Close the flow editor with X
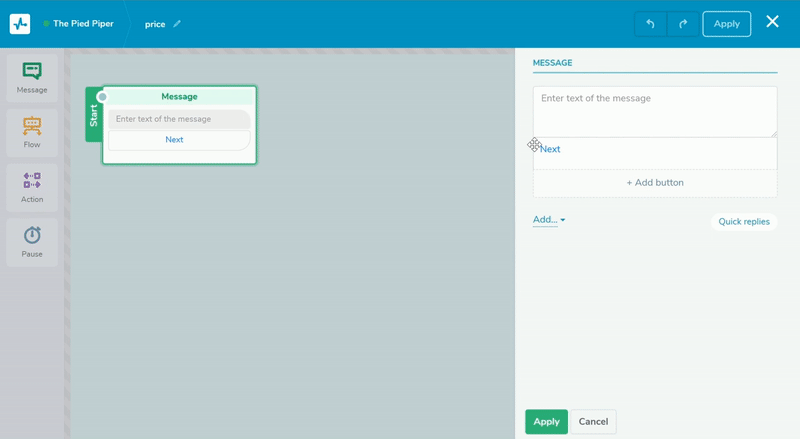The width and height of the screenshot is (800, 439). click(772, 21)
